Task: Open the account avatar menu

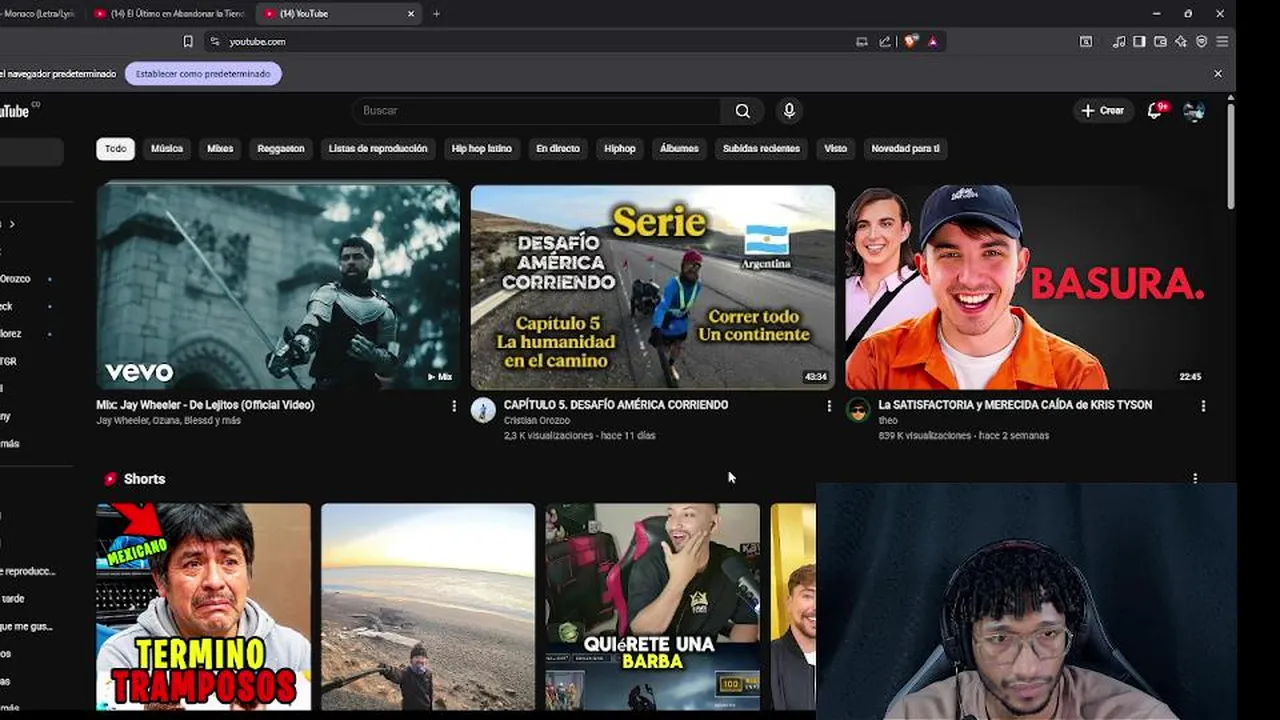Action: click(x=1194, y=111)
